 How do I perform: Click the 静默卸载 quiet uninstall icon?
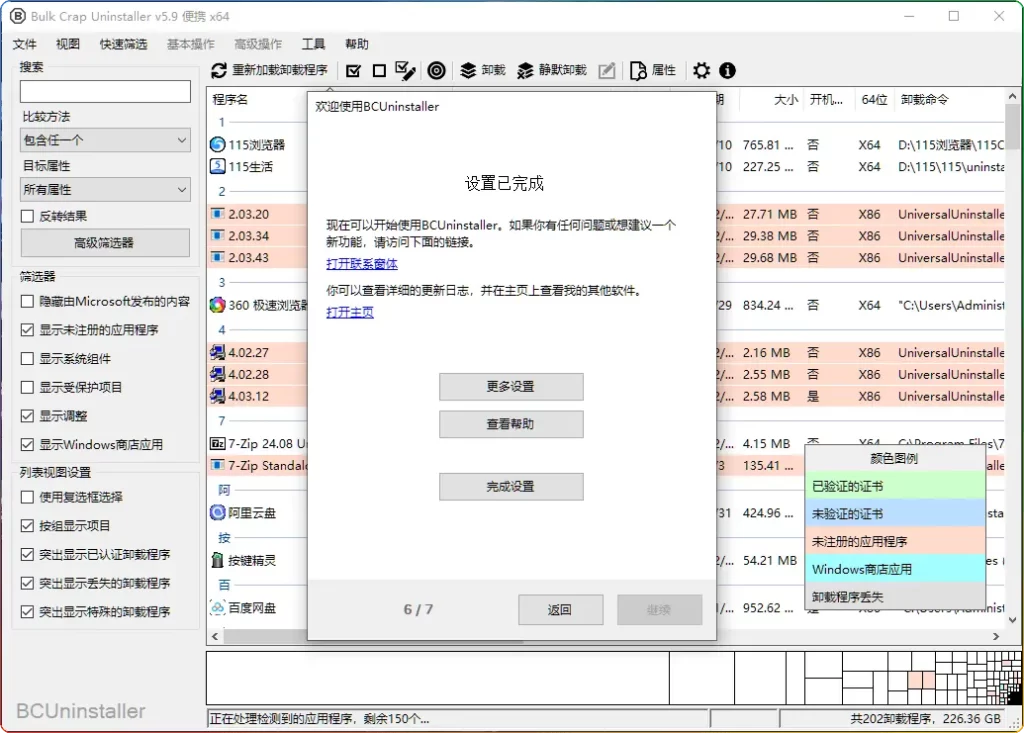coord(525,71)
